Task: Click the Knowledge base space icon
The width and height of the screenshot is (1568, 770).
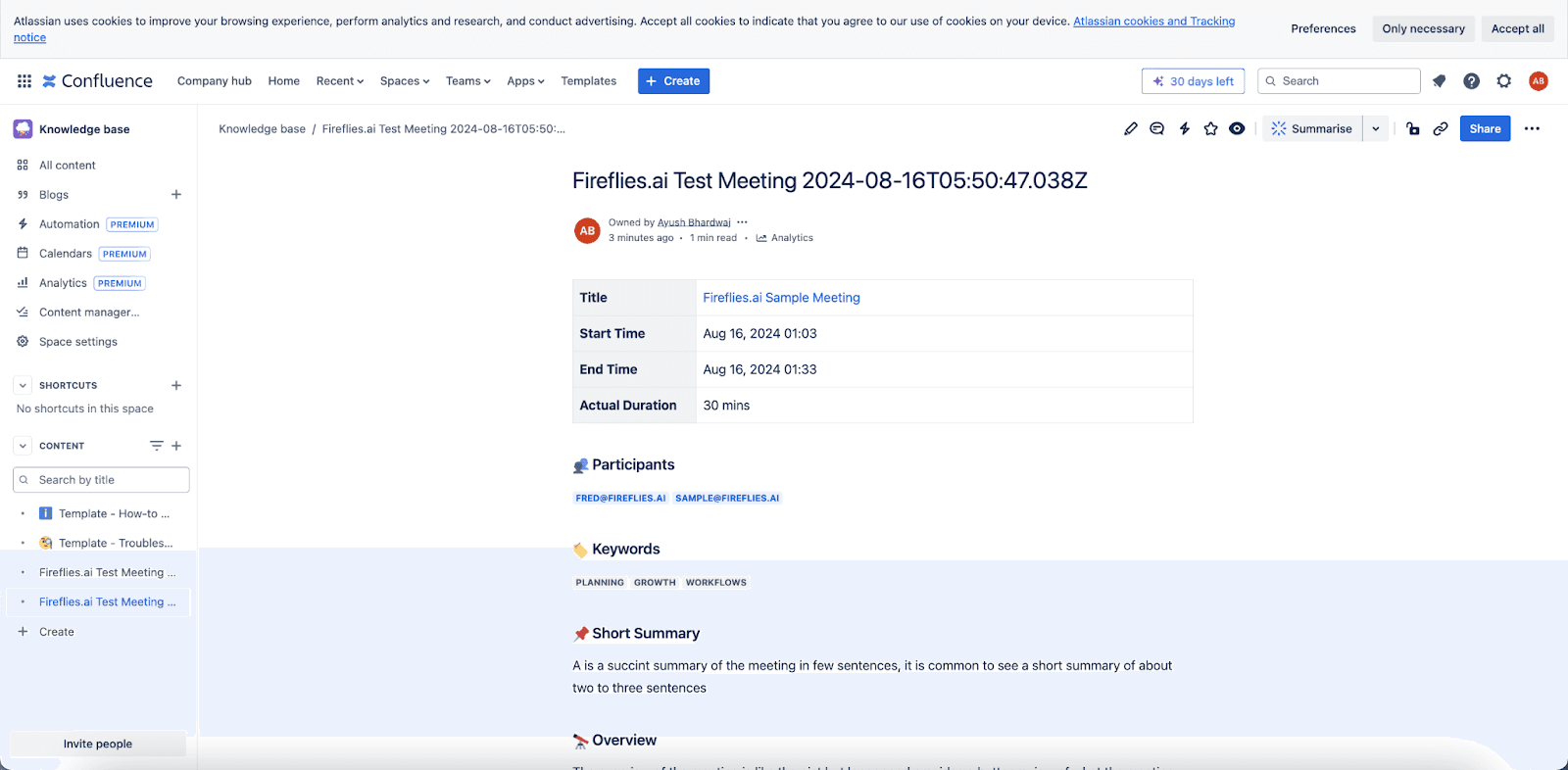Action: pos(23,128)
